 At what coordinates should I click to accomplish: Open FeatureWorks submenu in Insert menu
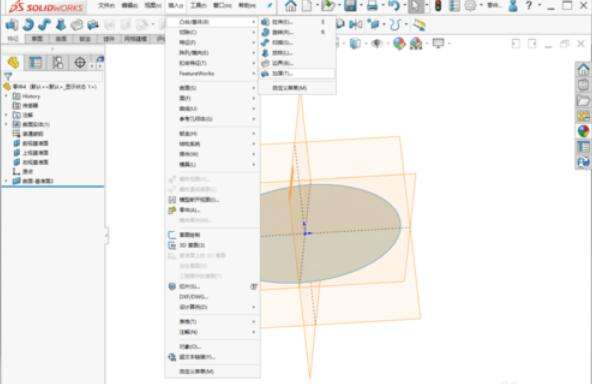pyautogui.click(x=213, y=73)
